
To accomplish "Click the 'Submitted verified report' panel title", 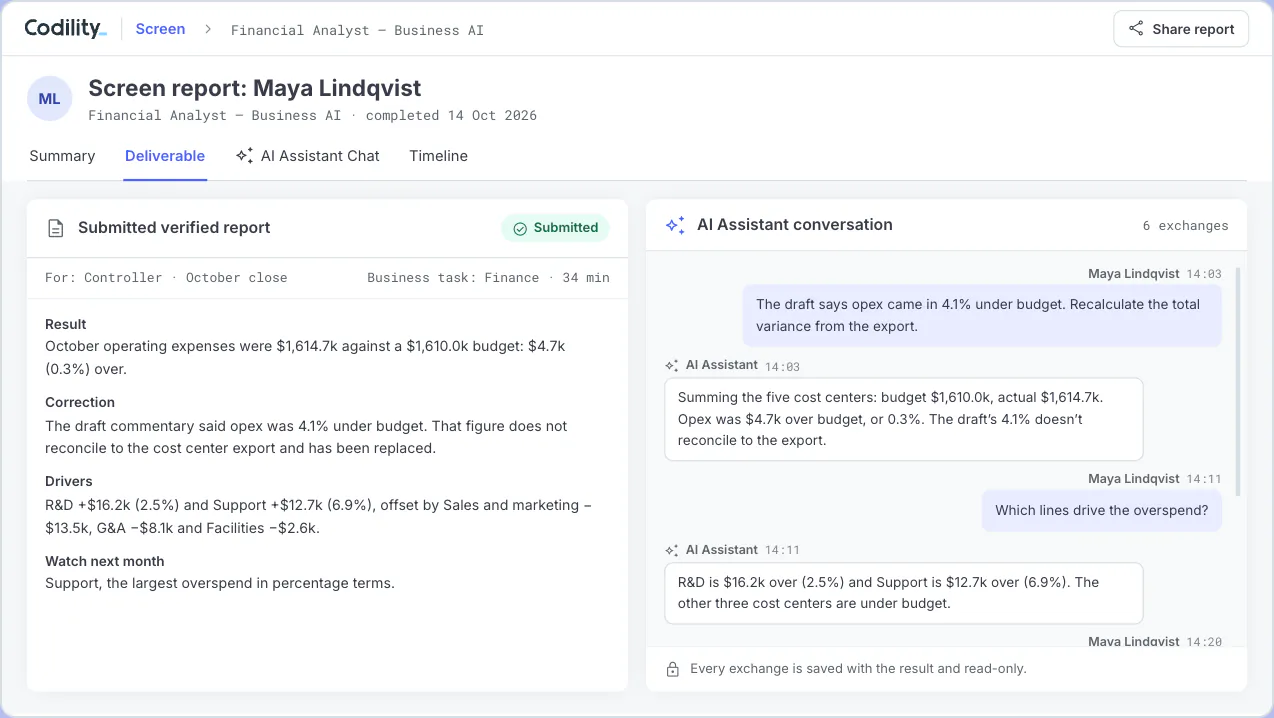I will (174, 228).
